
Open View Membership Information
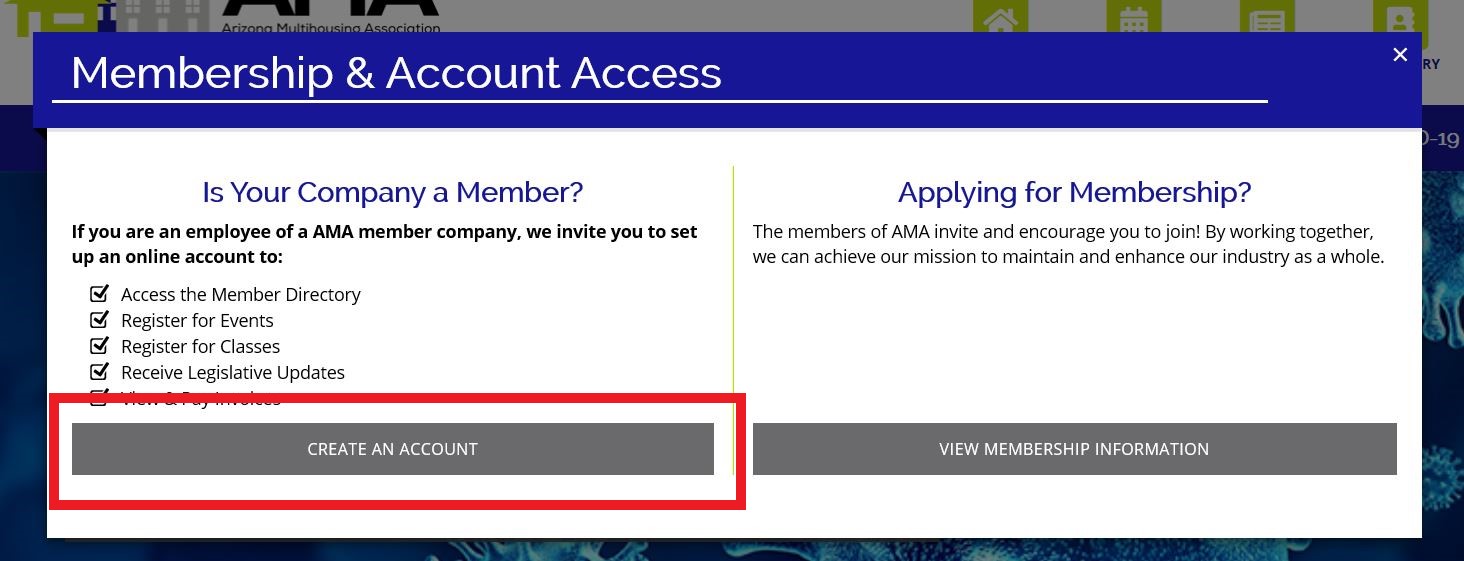(1074, 449)
